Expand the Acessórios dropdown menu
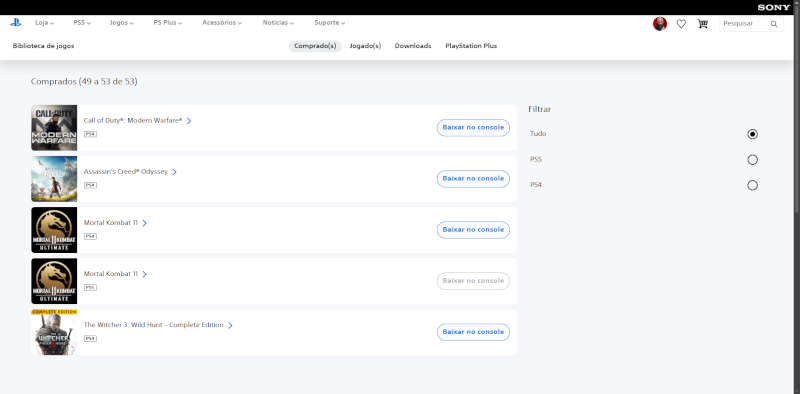 click(222, 23)
